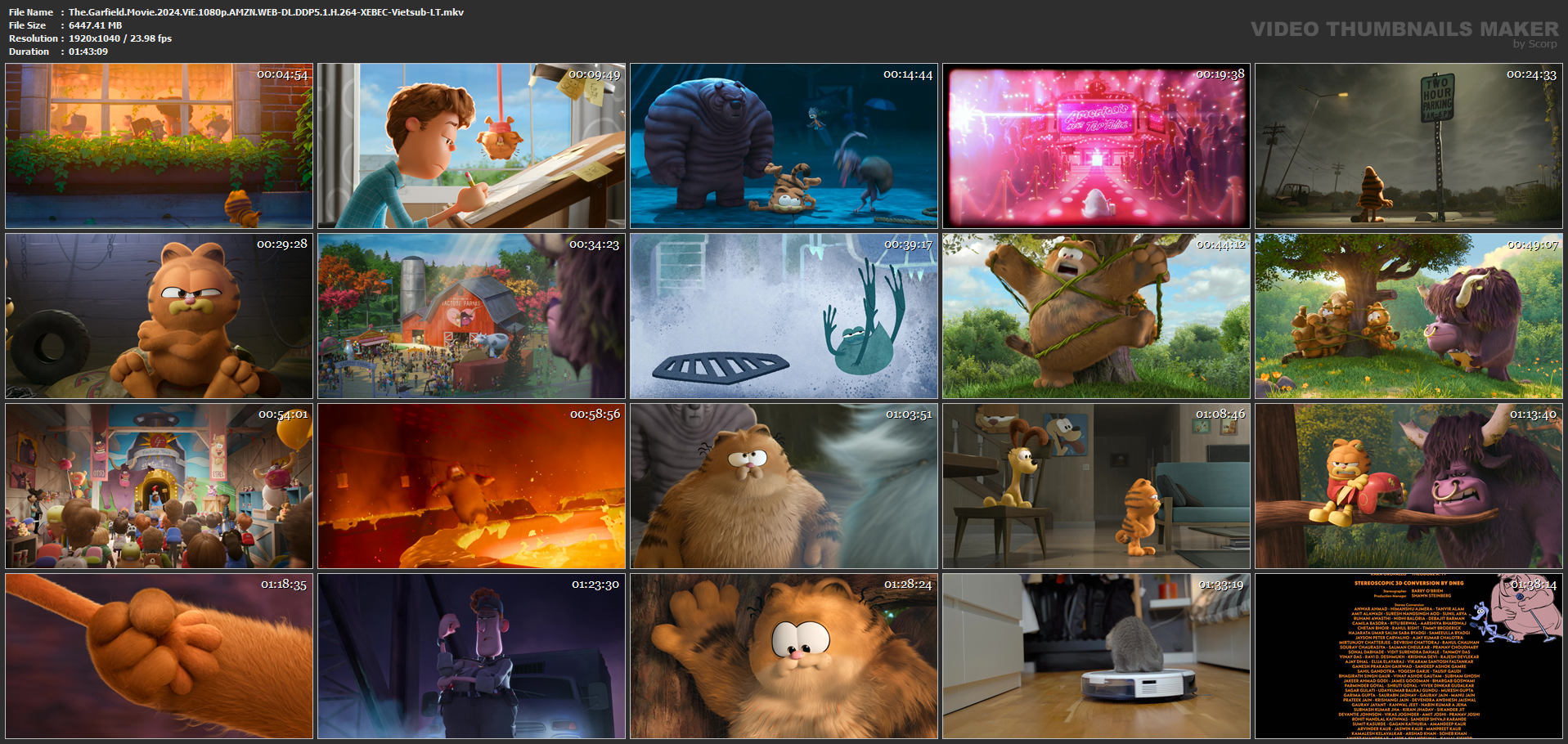Click the duration value 01:43:09
Screen dimensions: 1568x744
click(88, 52)
